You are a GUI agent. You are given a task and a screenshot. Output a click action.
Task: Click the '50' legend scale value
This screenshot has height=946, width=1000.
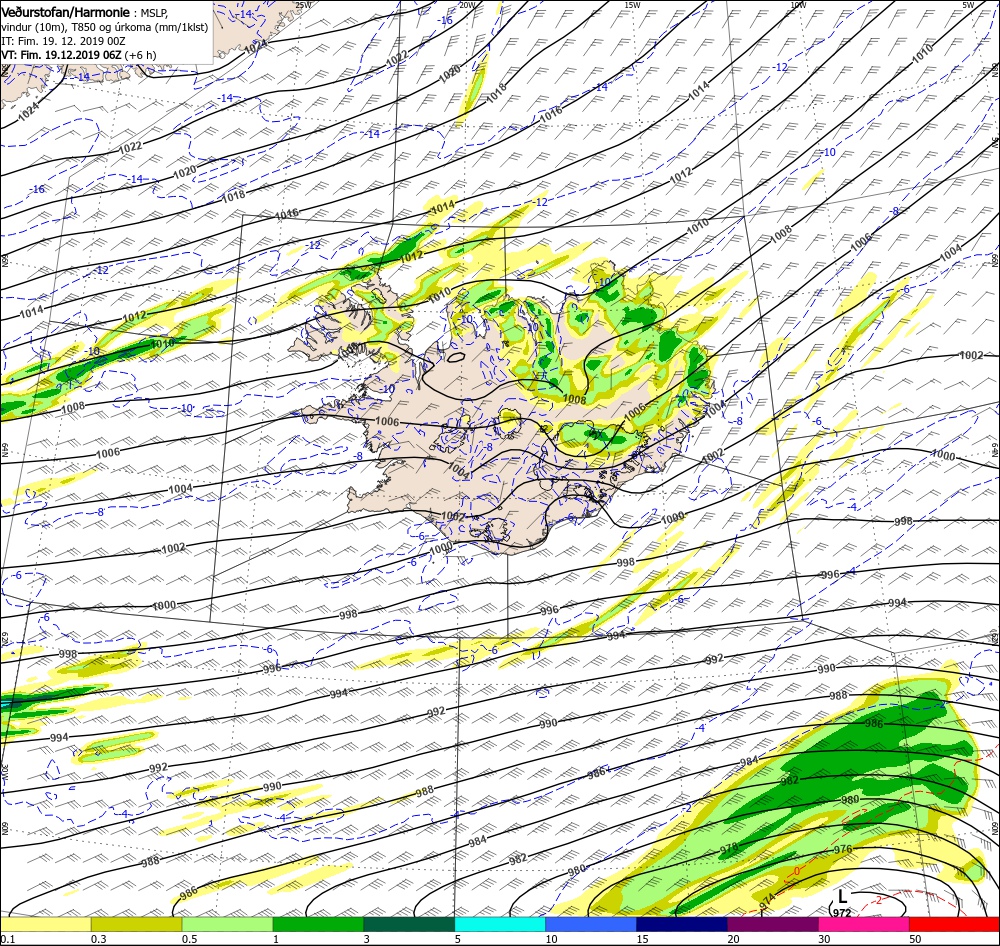(915, 939)
